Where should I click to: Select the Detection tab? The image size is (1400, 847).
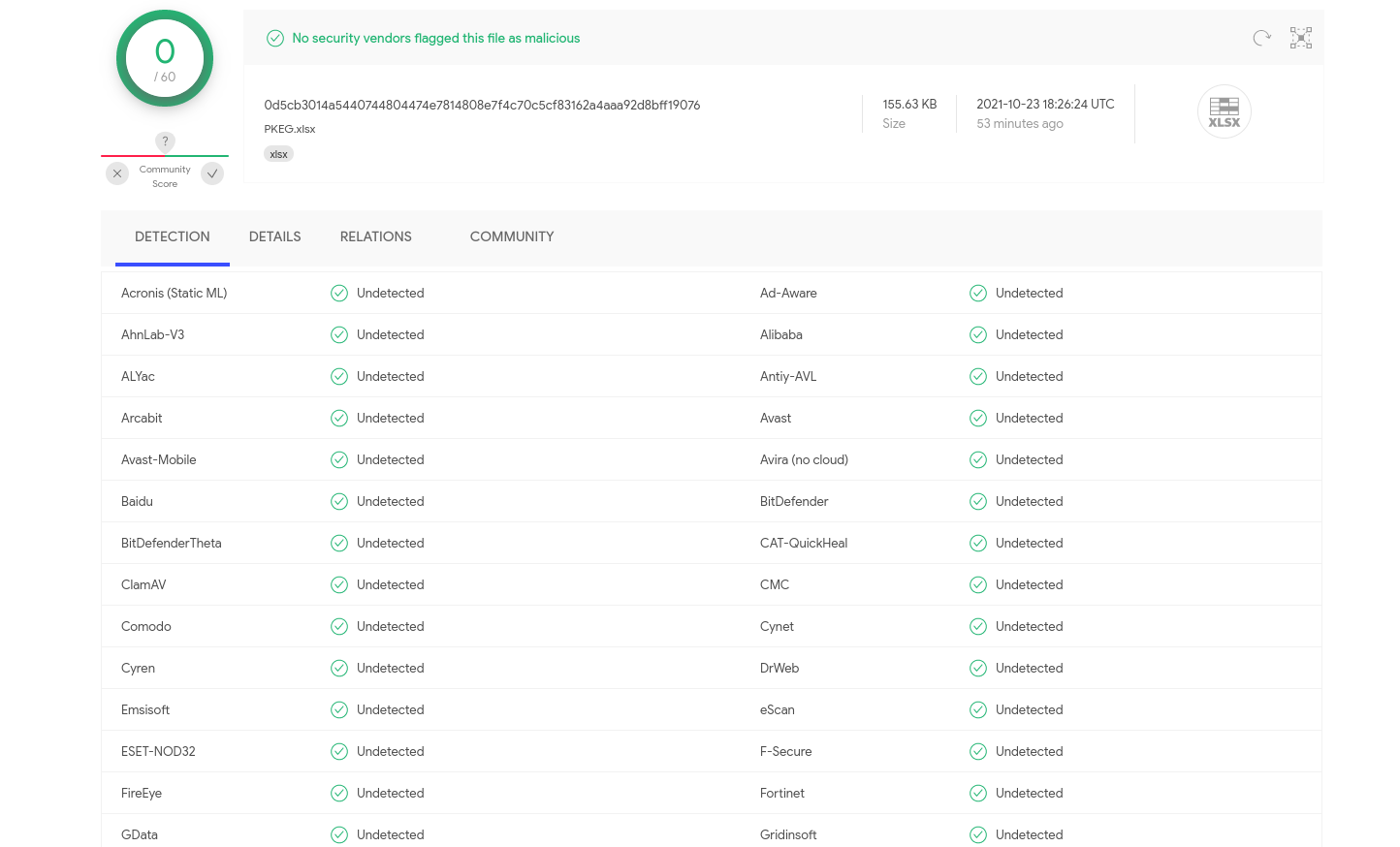click(x=172, y=236)
